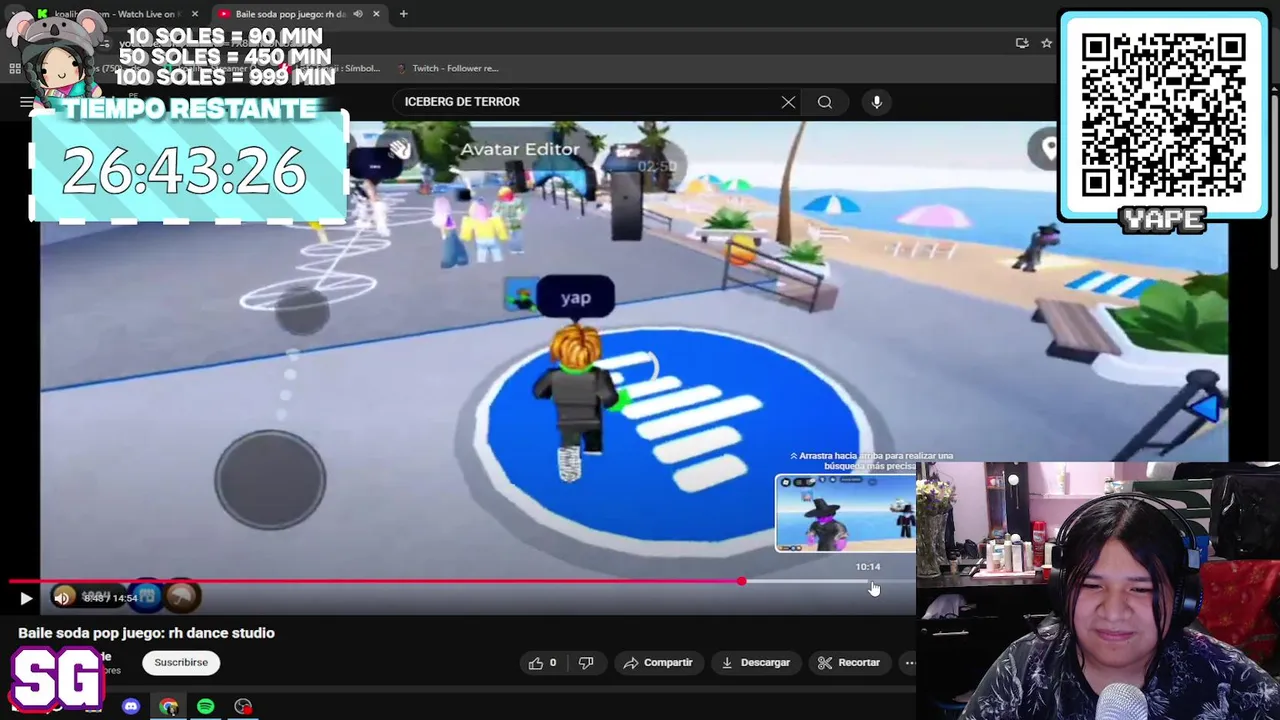Mute the video volume
The height and width of the screenshot is (720, 1280).
point(62,598)
